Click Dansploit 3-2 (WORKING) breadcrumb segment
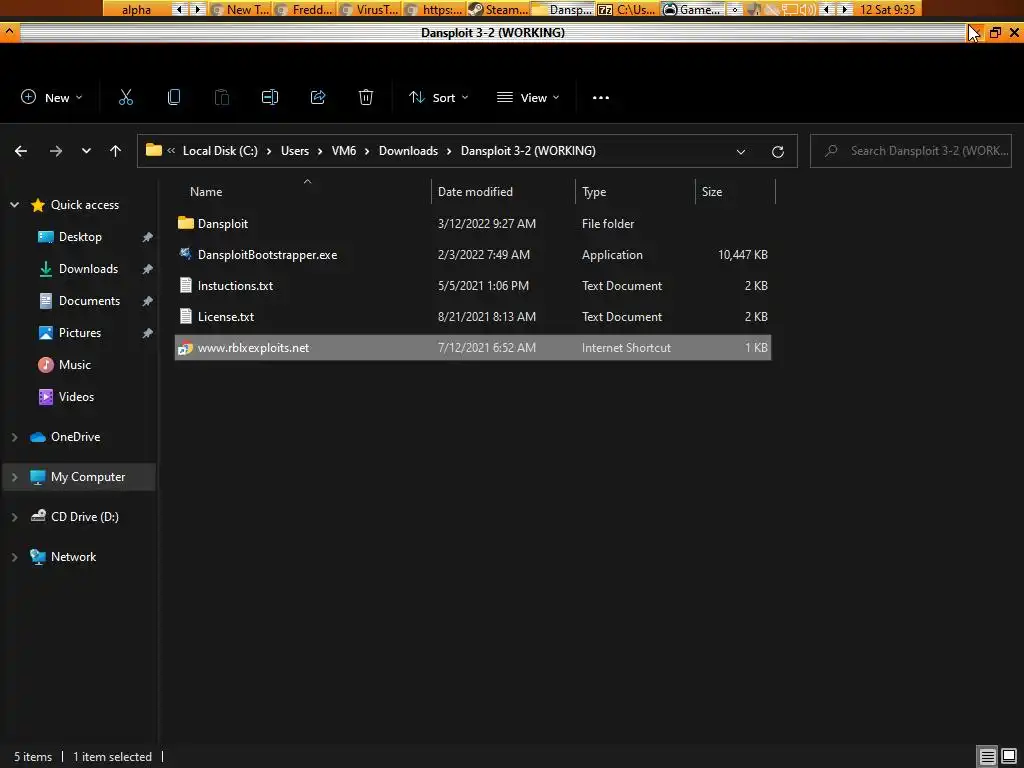1024x768 pixels. pos(528,151)
